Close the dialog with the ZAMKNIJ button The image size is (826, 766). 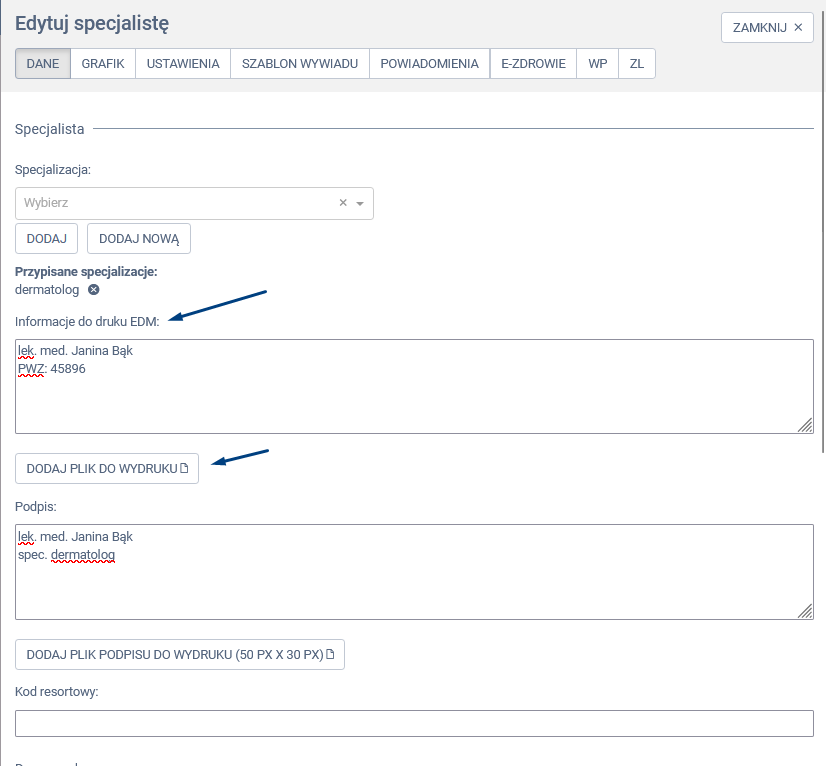coord(767,28)
